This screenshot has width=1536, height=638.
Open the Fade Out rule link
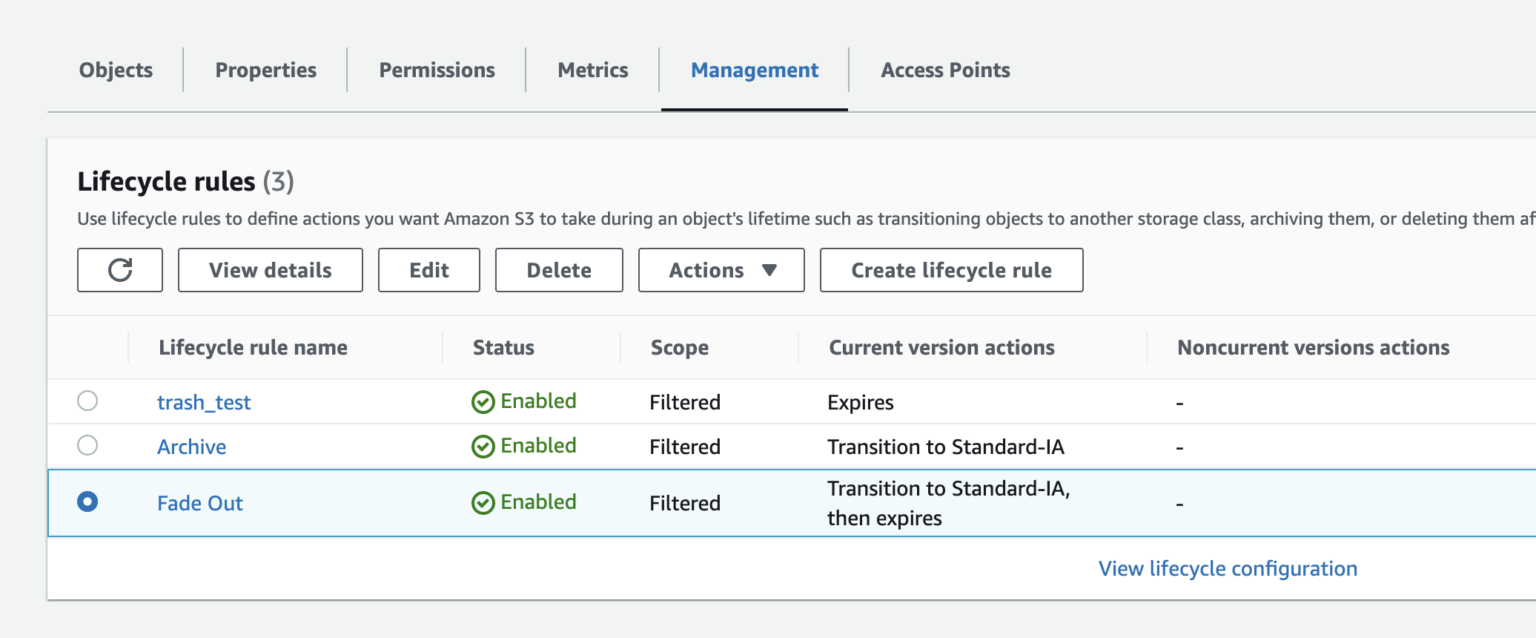200,503
